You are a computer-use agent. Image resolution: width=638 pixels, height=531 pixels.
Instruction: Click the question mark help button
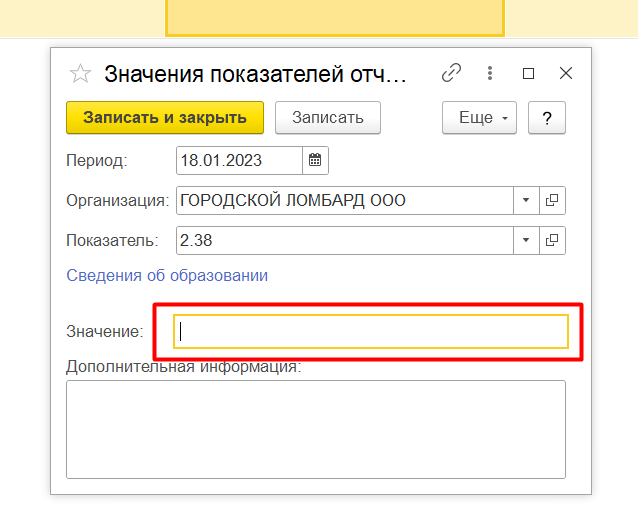click(x=547, y=118)
